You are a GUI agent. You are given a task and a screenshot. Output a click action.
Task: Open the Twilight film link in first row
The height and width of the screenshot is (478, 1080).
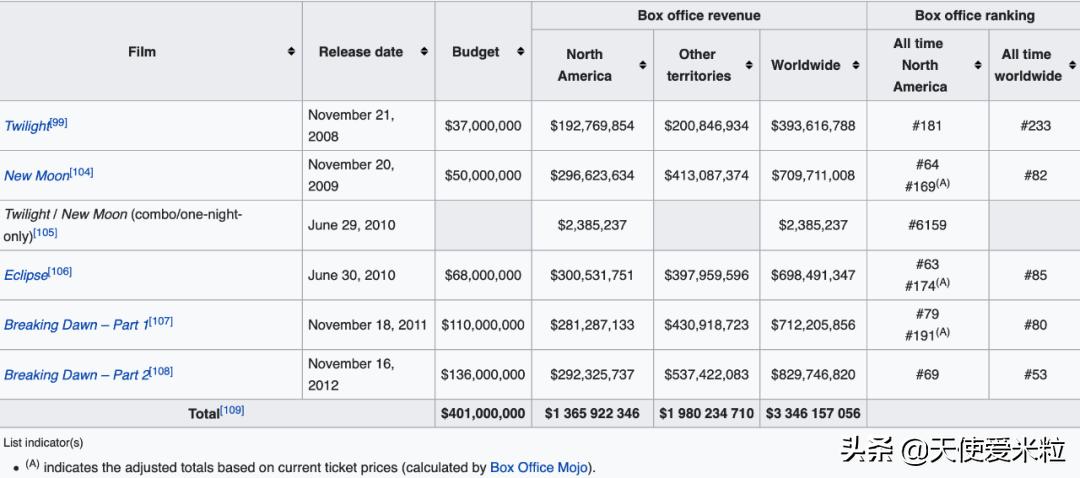tap(26, 126)
